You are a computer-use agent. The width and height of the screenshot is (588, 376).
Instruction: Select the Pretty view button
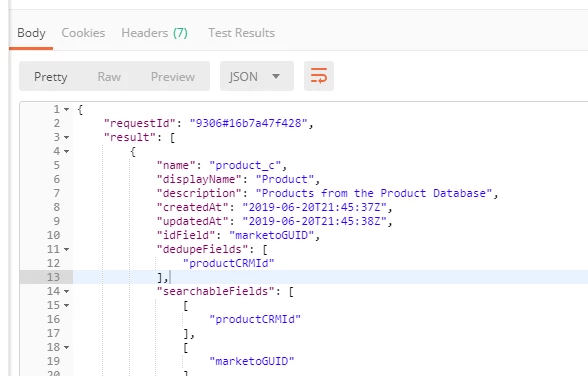coord(51,76)
